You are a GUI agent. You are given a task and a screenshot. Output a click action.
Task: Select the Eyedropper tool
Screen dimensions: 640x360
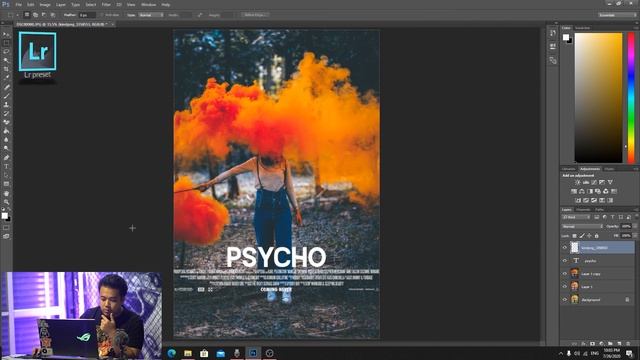(6, 78)
